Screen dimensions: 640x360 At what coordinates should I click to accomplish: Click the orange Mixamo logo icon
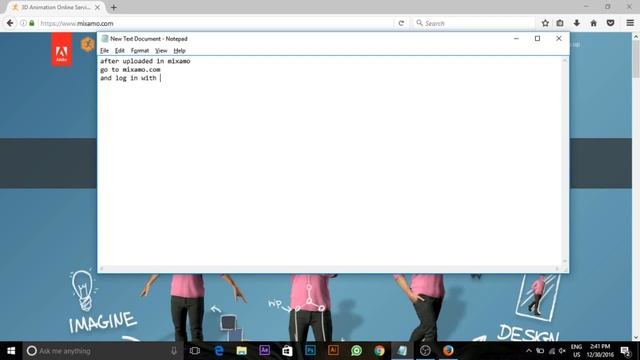(x=87, y=44)
